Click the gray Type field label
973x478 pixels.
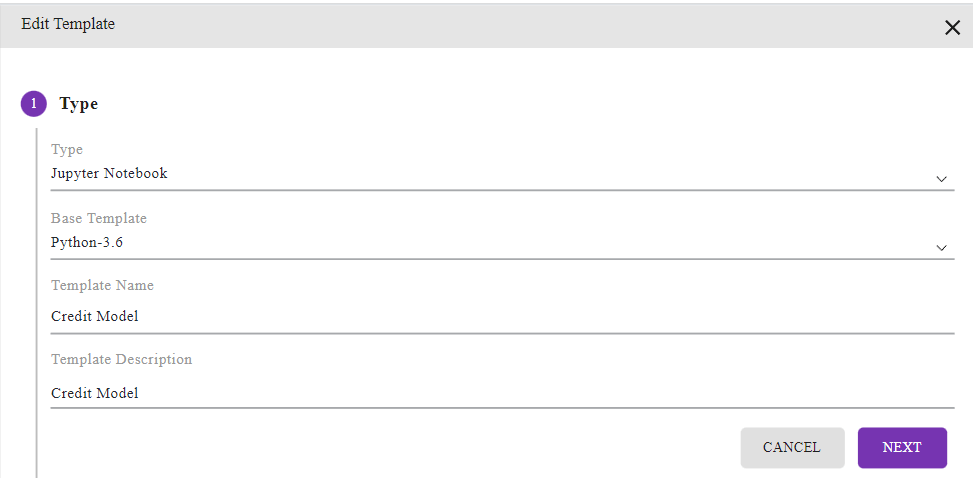coord(66,150)
